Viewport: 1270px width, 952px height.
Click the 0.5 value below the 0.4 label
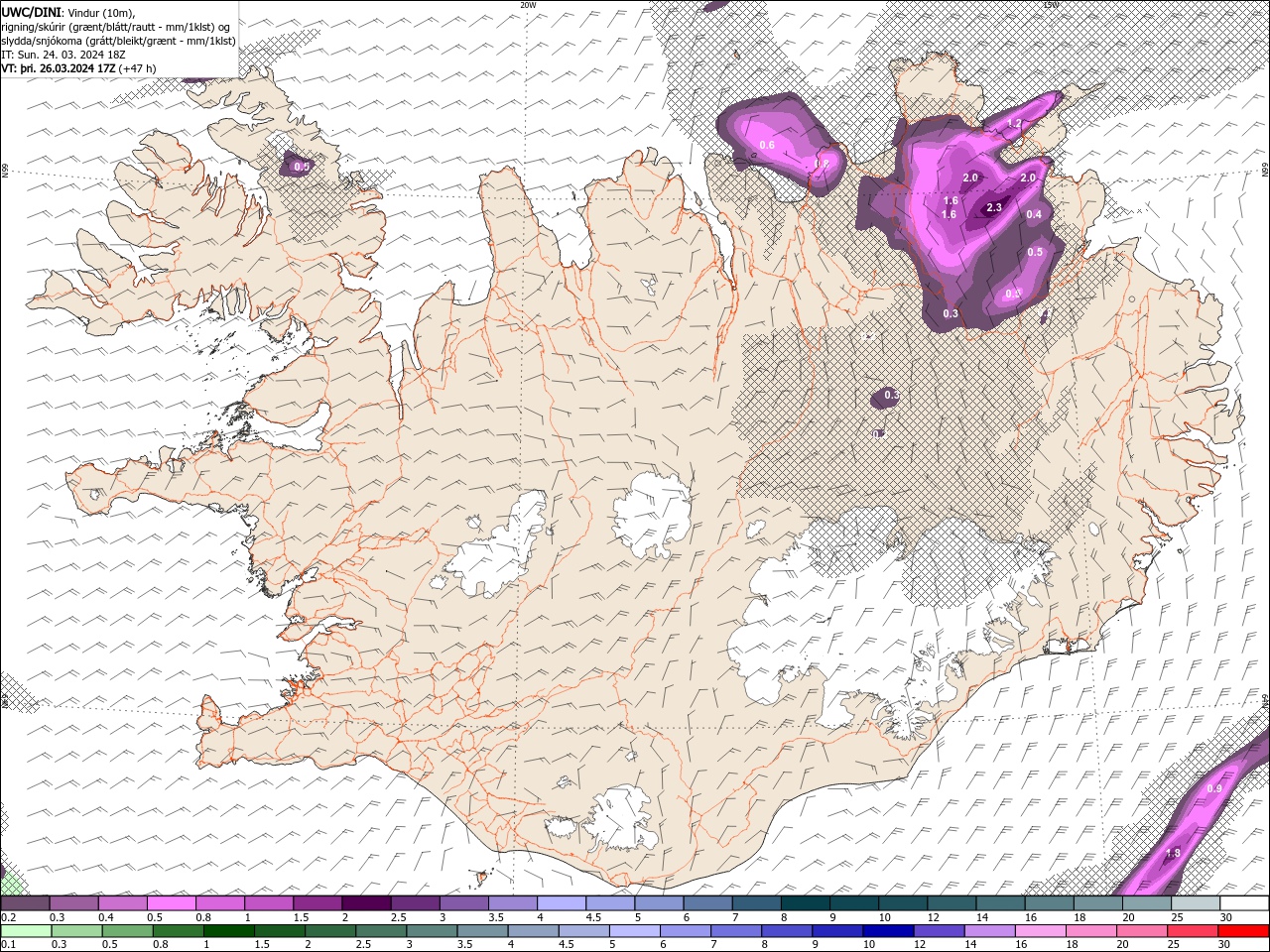(1035, 252)
